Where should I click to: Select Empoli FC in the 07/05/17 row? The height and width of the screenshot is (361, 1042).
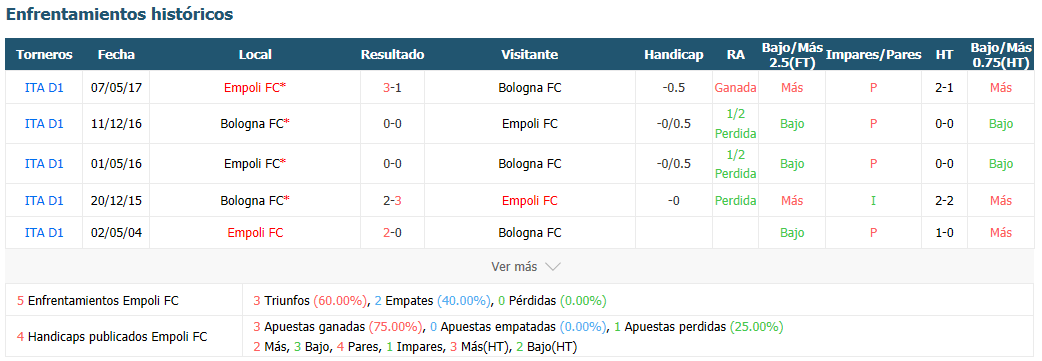click(253, 87)
